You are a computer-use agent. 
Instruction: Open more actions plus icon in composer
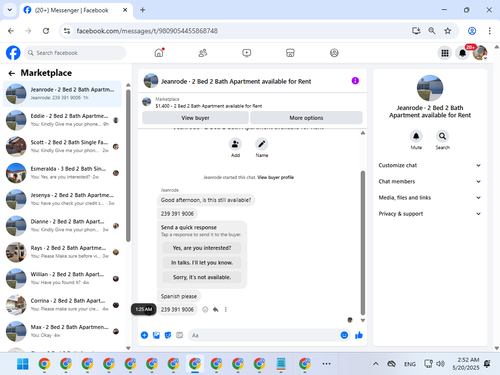pos(144,335)
